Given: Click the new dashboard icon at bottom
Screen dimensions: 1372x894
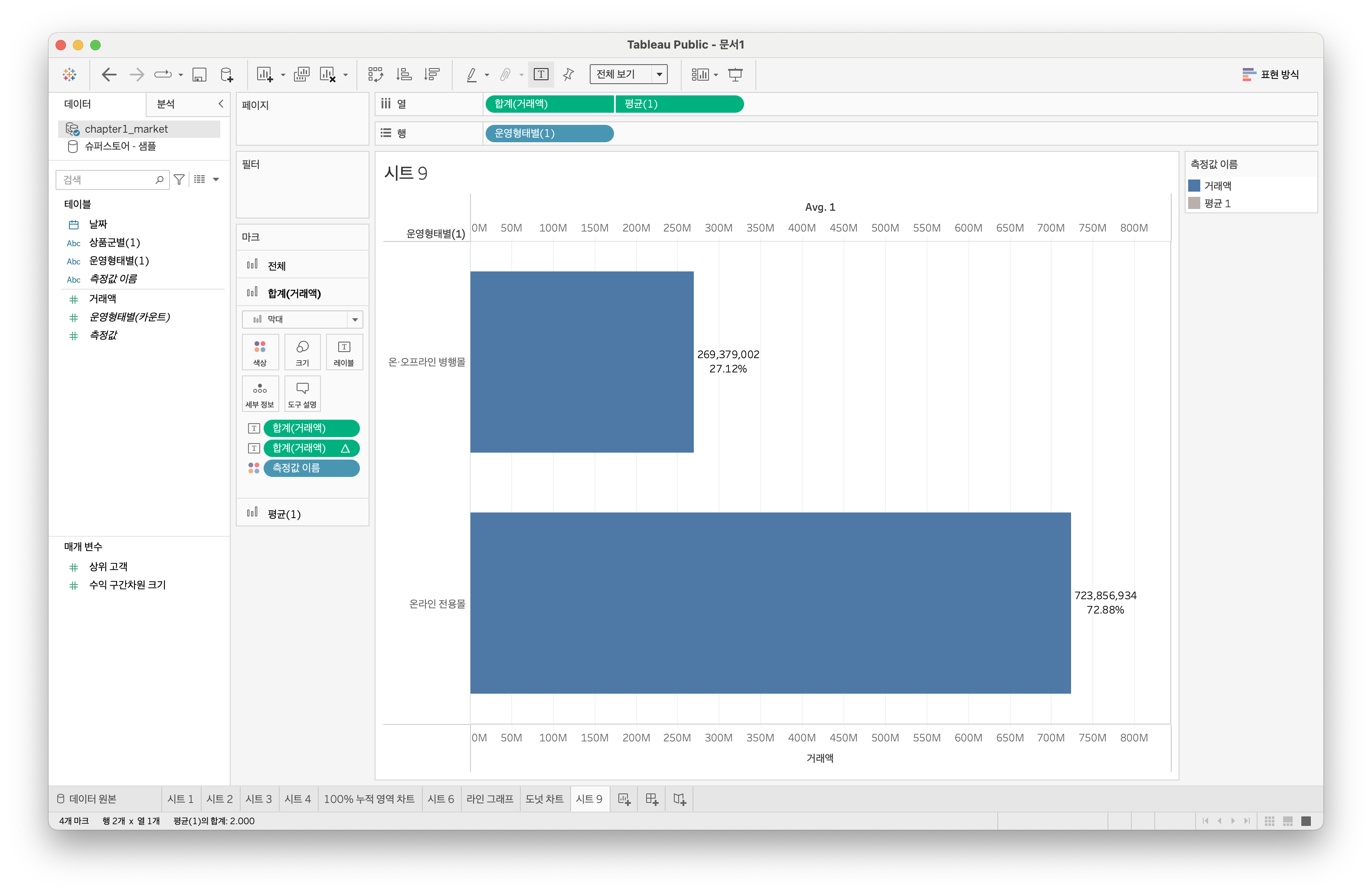Looking at the screenshot, I should 651,799.
